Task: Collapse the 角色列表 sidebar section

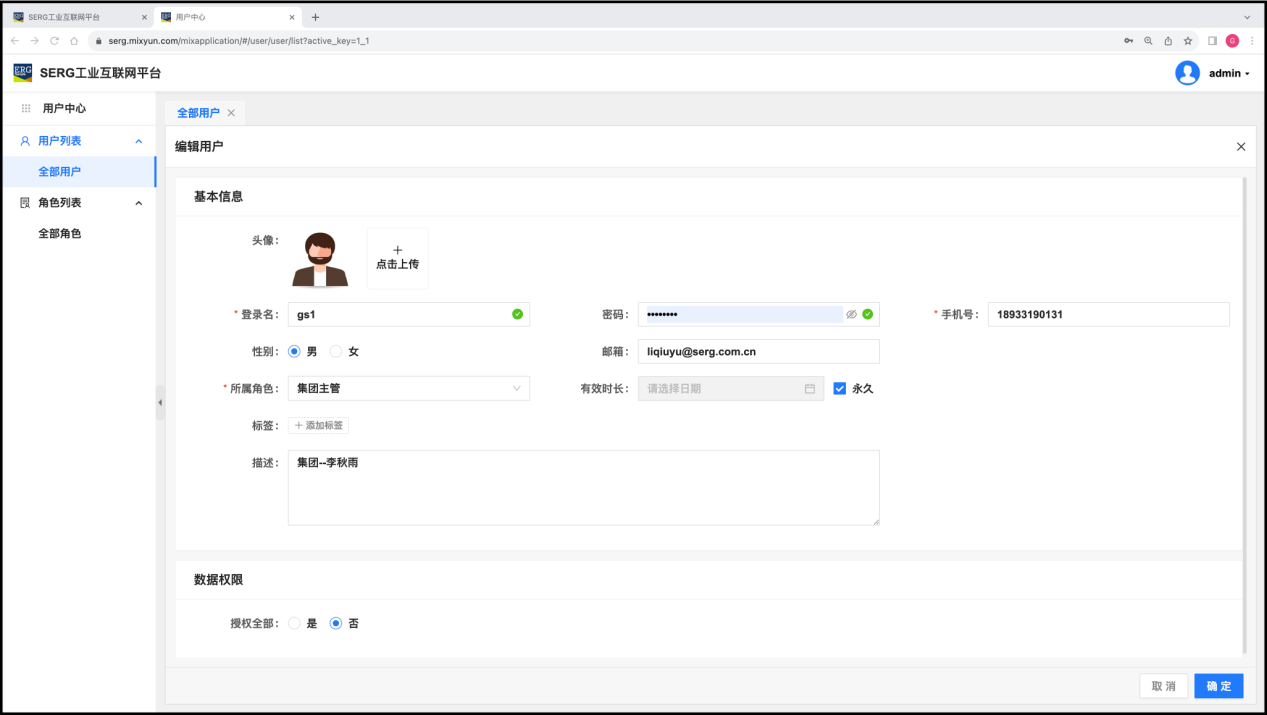Action: [x=138, y=203]
